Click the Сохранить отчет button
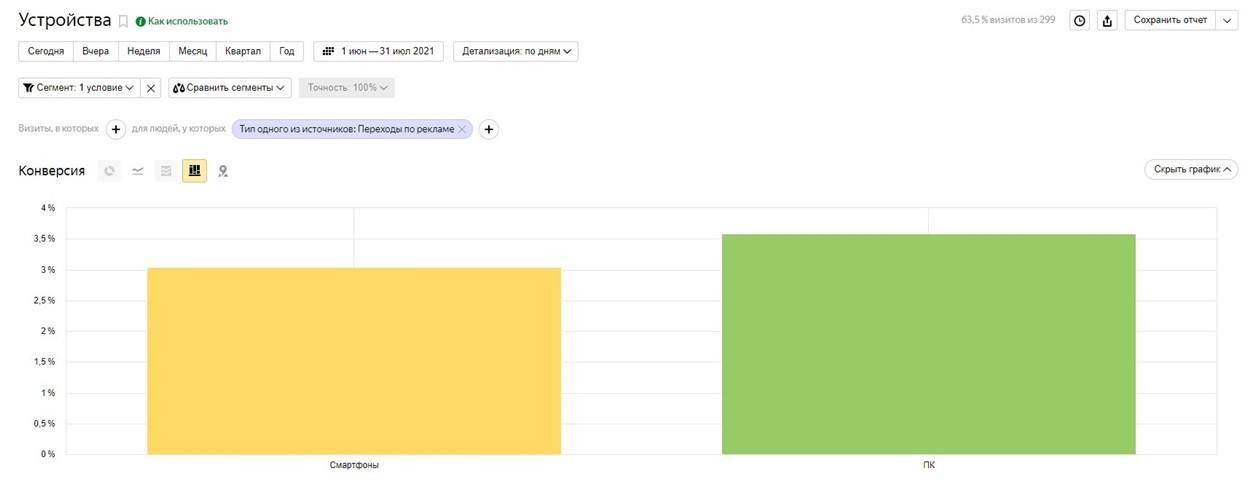 pos(1170,20)
